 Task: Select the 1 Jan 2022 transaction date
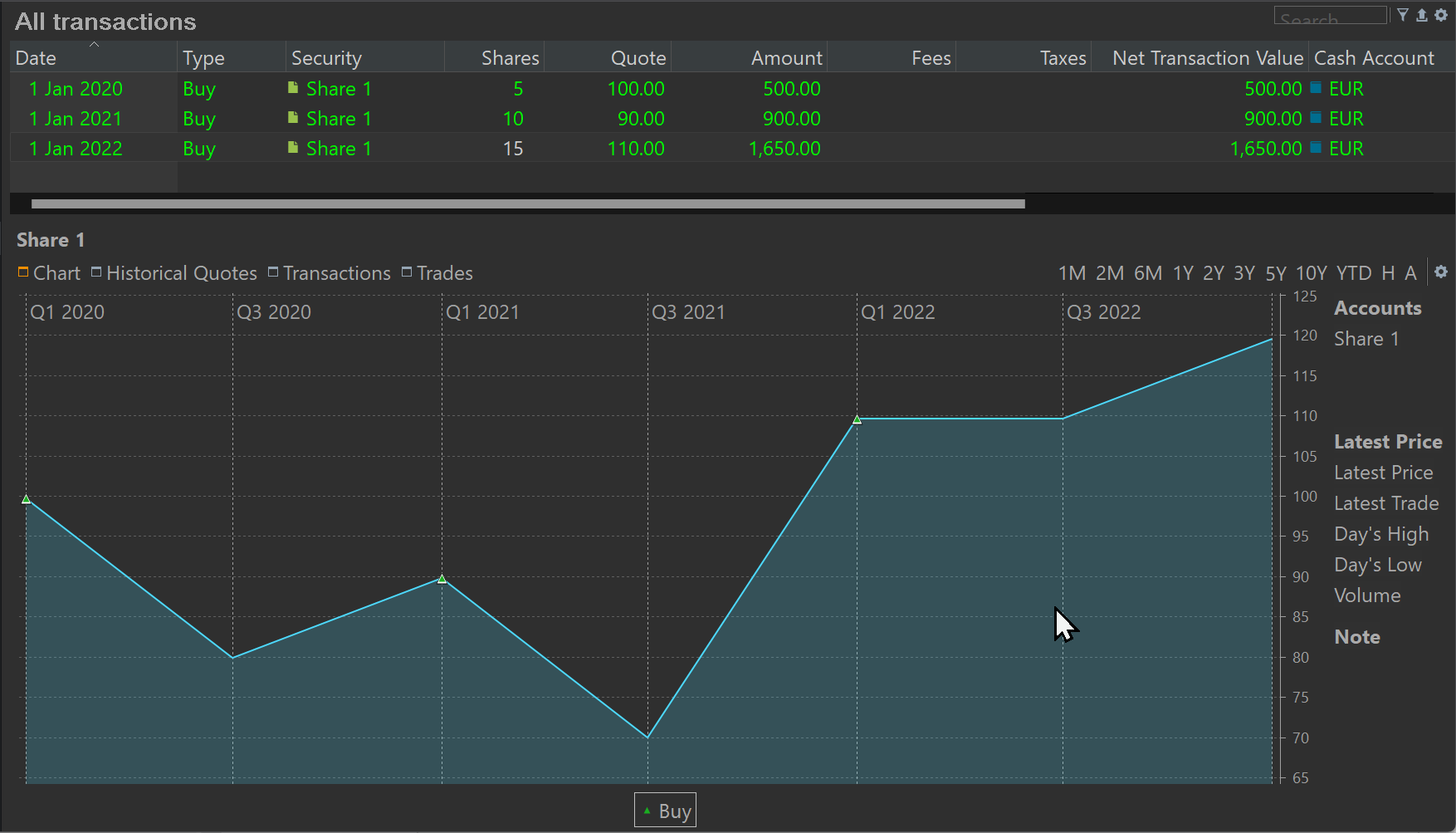point(76,148)
